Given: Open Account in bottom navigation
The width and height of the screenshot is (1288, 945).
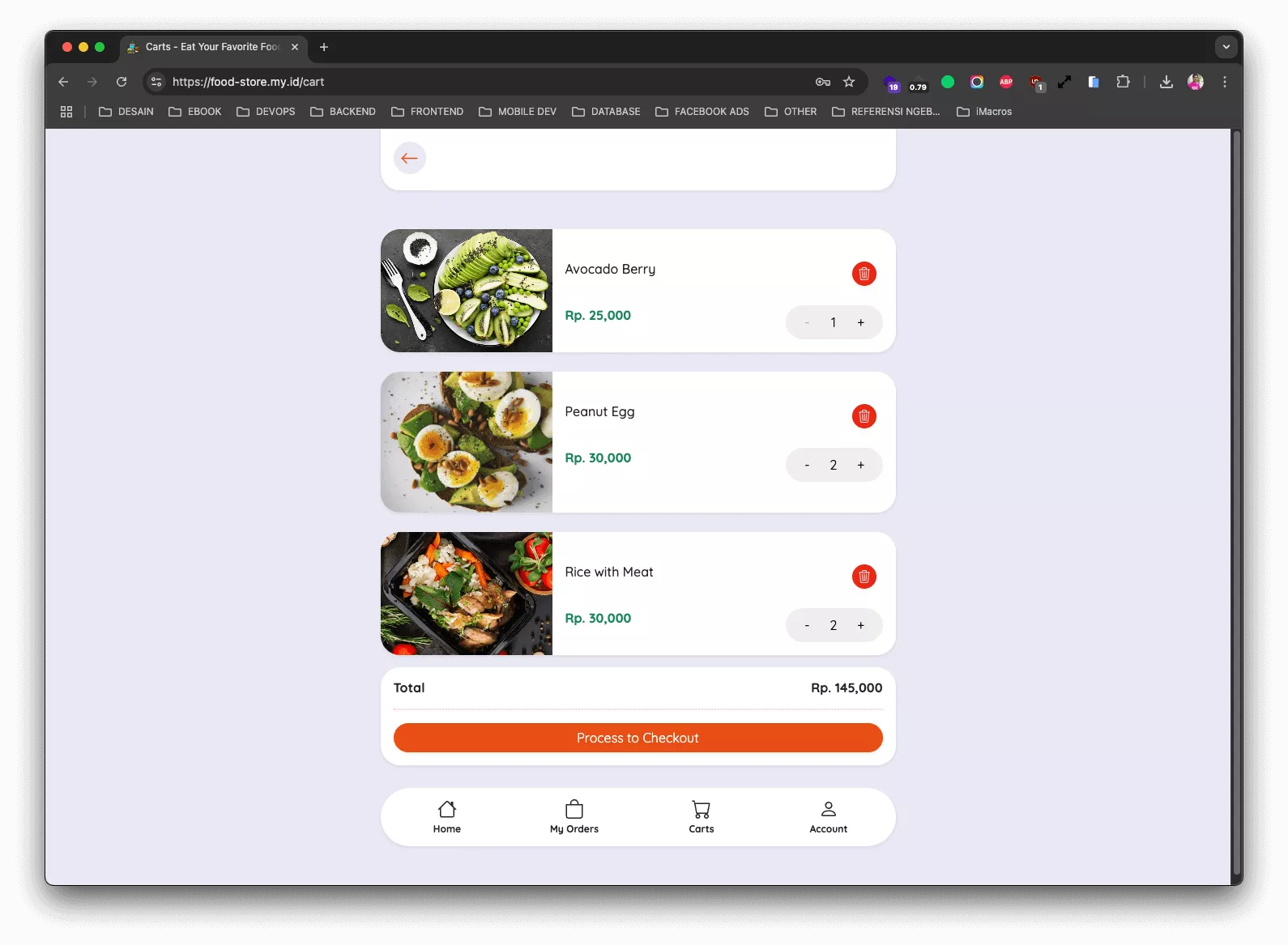Looking at the screenshot, I should click(x=829, y=817).
